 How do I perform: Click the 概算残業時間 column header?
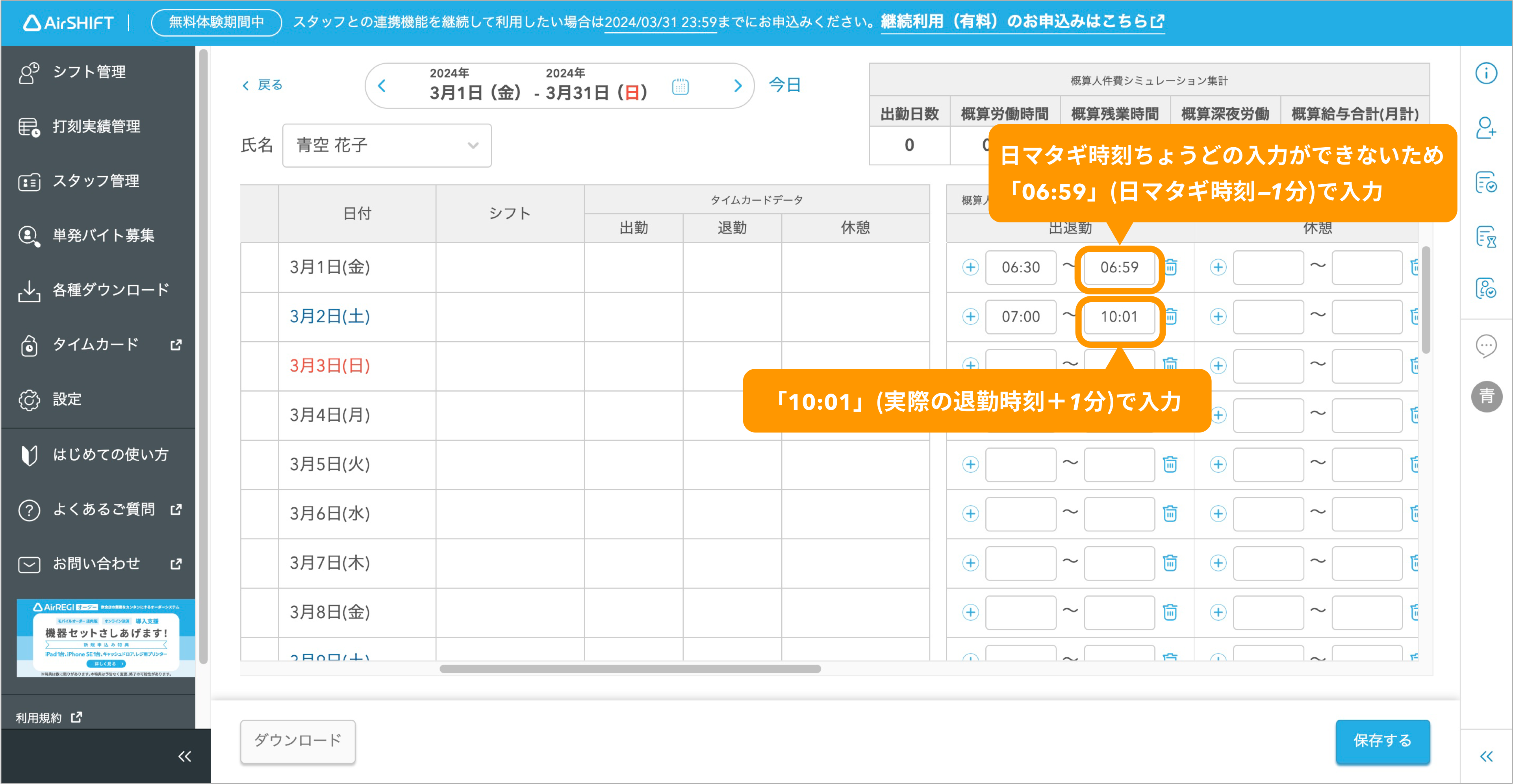click(1115, 113)
